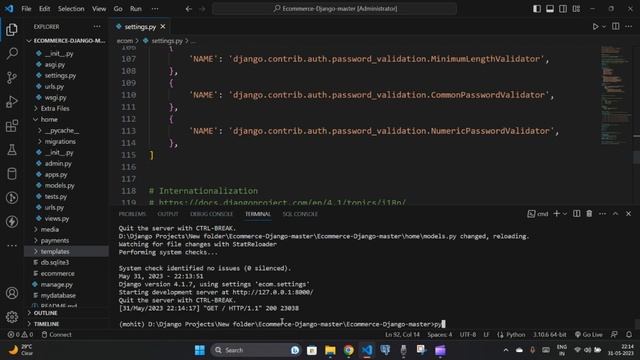
Task: Click errors and warnings count in status bar
Action: [x=20, y=334]
